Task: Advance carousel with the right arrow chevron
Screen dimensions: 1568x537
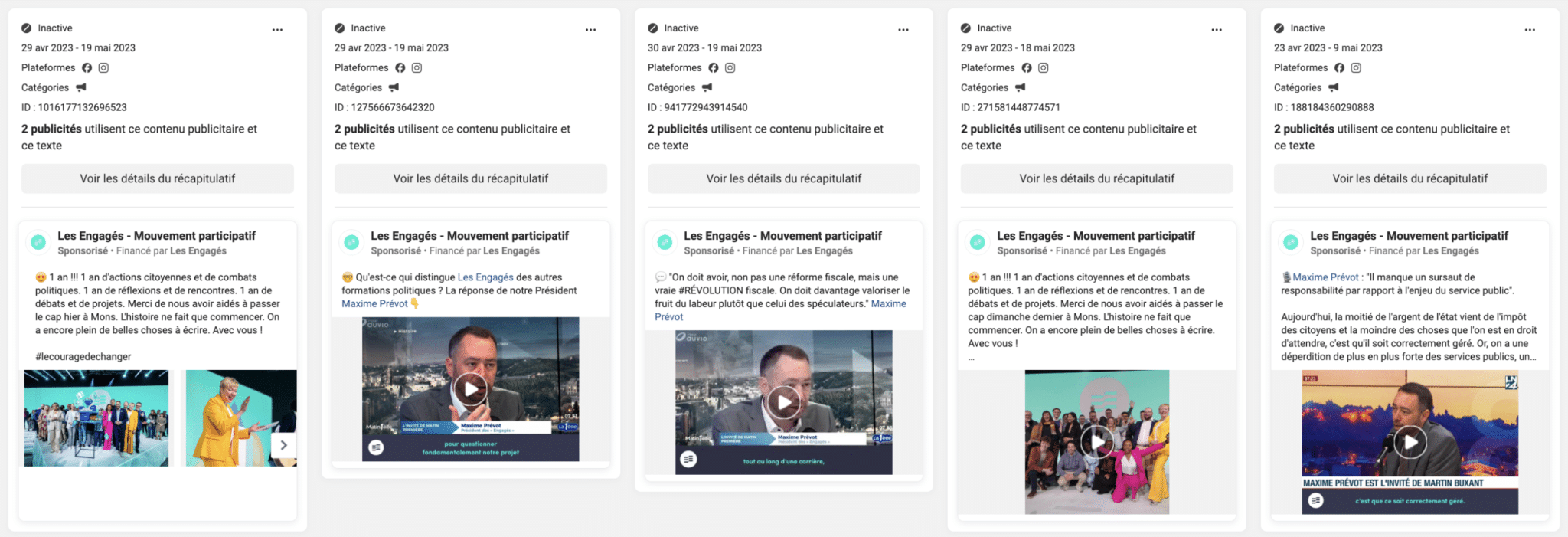Action: (x=284, y=445)
